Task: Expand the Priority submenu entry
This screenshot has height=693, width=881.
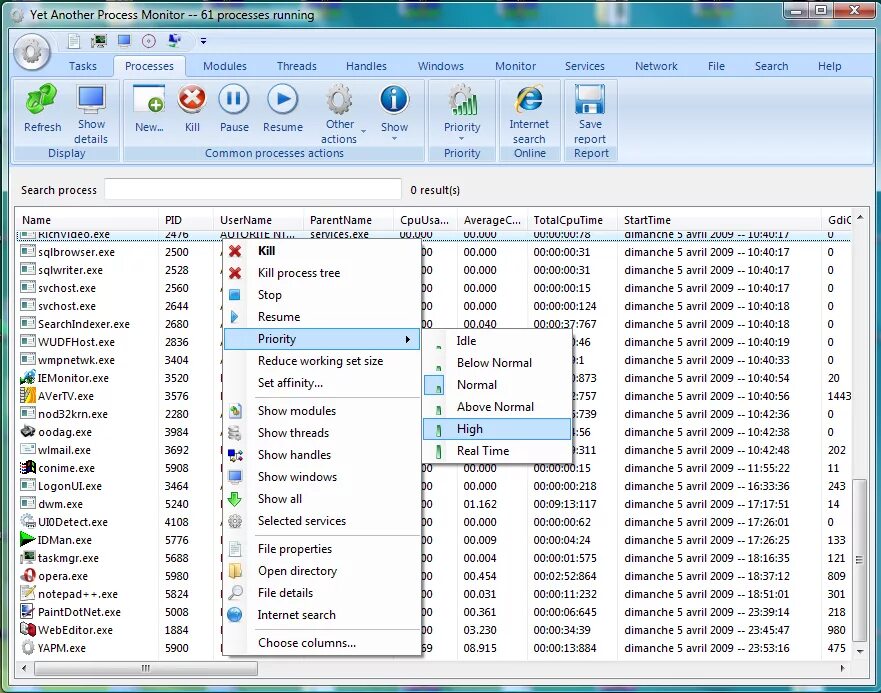Action: 321,338
